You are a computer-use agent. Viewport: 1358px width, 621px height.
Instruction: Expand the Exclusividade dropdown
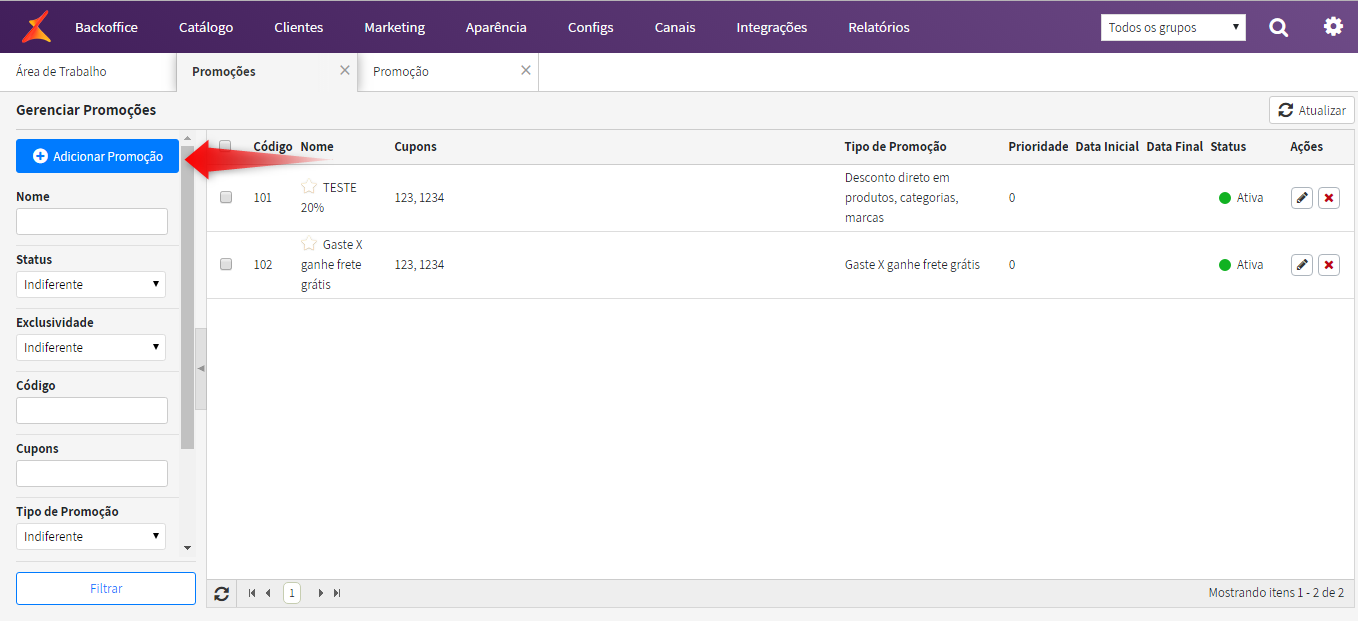click(x=91, y=348)
